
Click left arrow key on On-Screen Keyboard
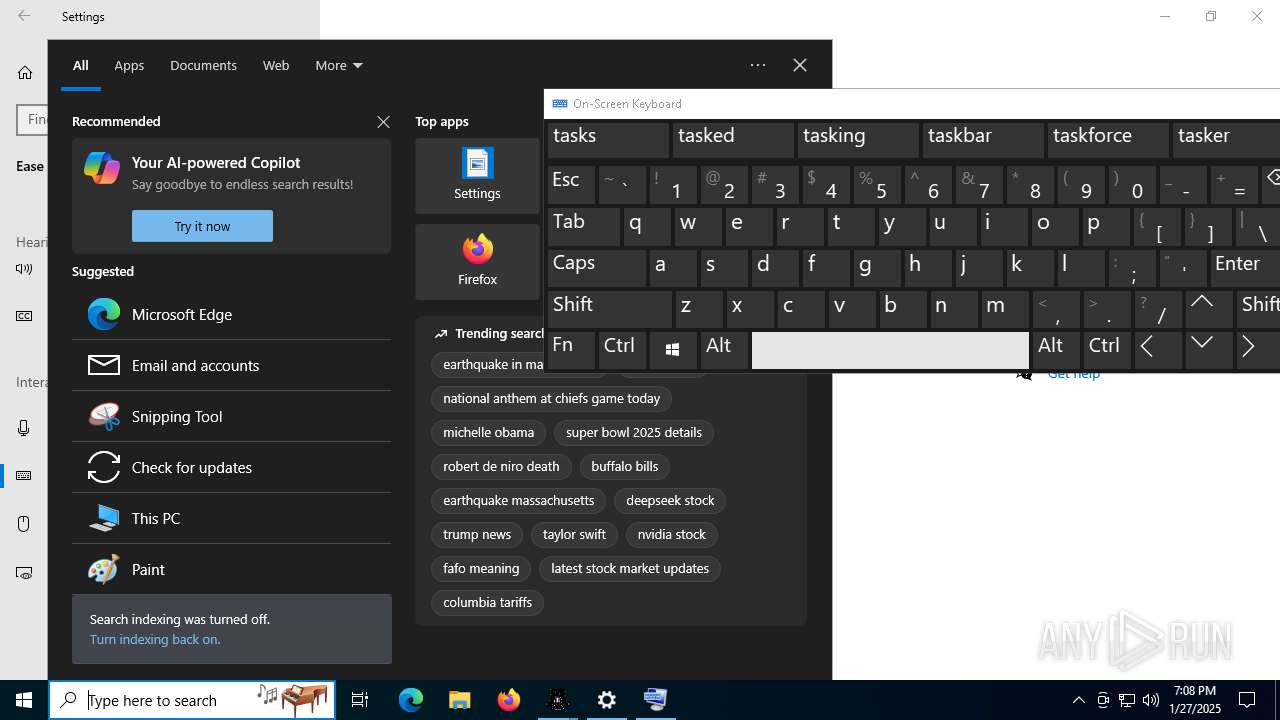pos(1157,350)
